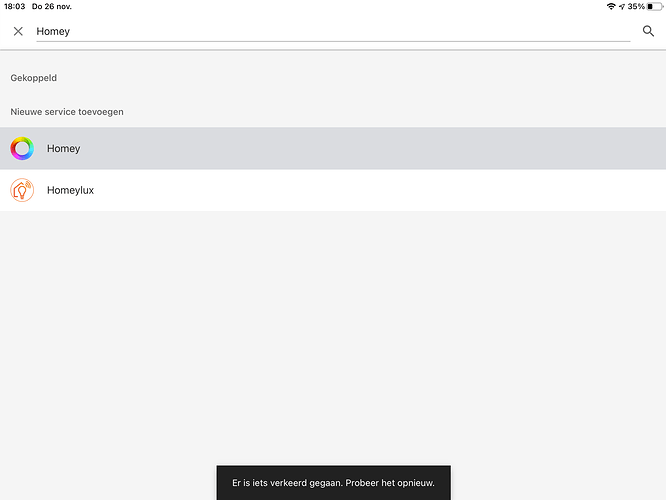Tap the battery indicator icon
The image size is (666, 500).
click(655, 6)
